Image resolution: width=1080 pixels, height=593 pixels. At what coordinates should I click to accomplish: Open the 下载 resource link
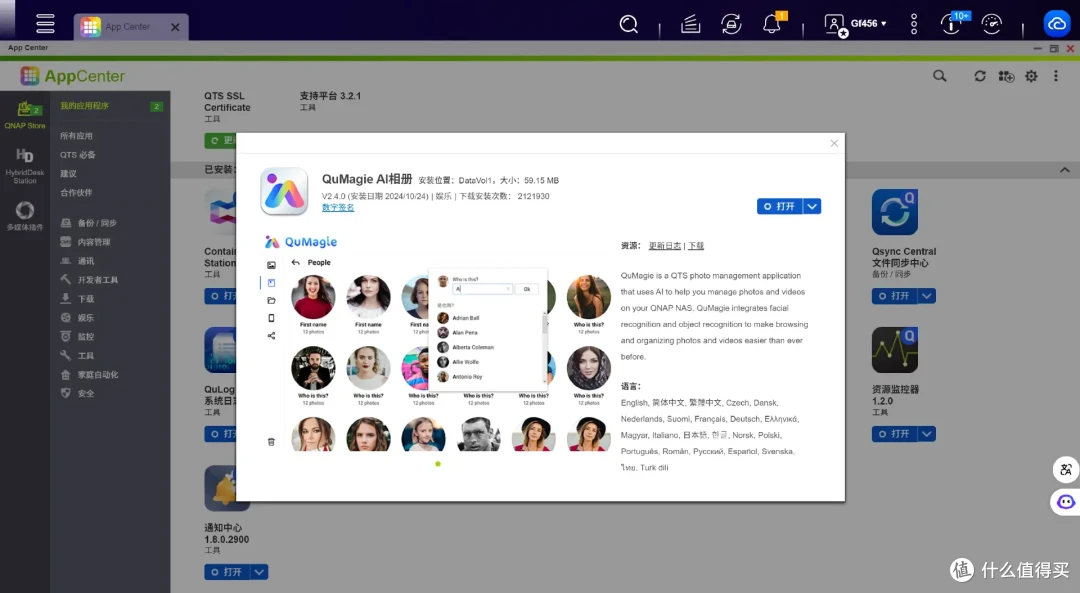[696, 246]
